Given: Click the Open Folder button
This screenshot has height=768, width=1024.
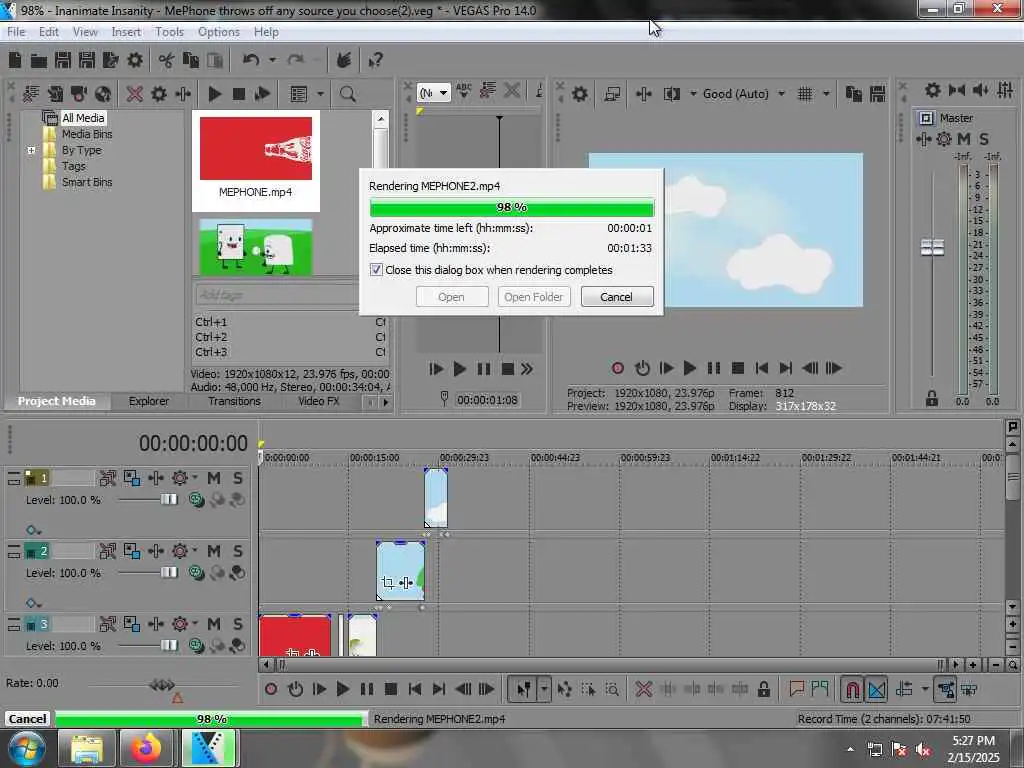Looking at the screenshot, I should pos(534,297).
